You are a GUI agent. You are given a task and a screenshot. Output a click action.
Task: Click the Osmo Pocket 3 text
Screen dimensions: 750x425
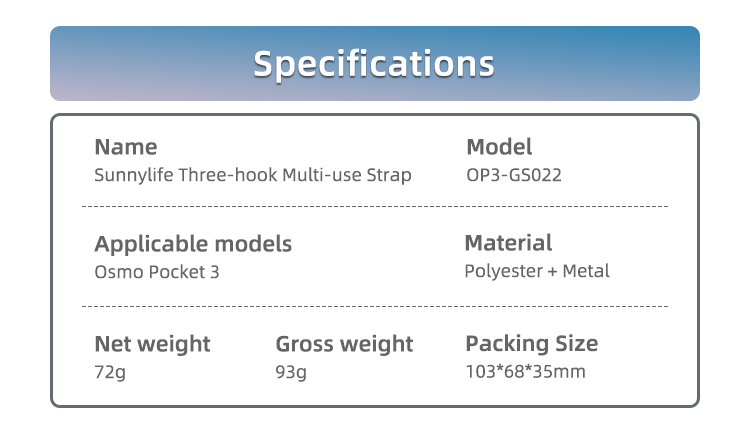156,272
